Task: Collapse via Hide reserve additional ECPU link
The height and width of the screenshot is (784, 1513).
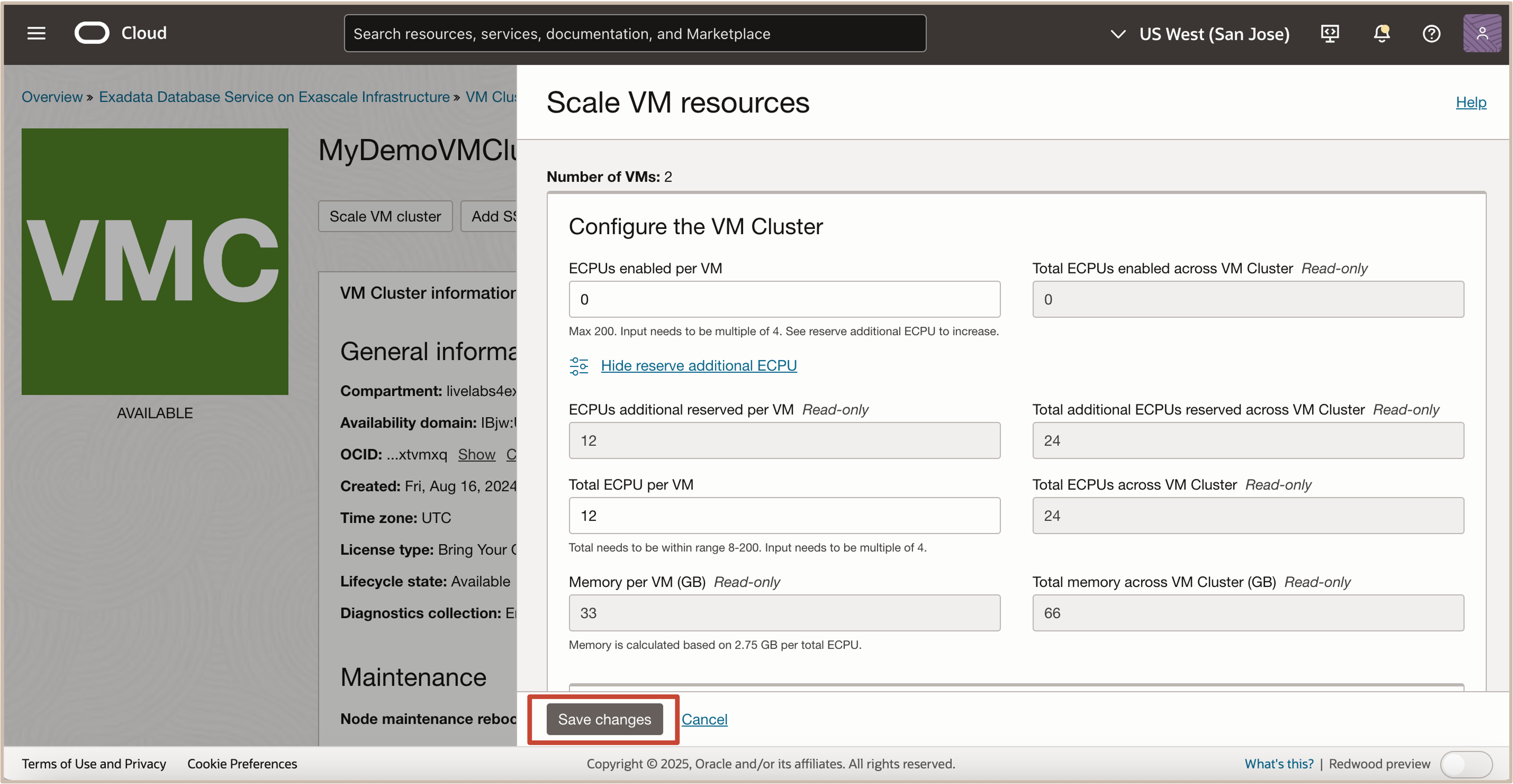Action: [x=698, y=366]
